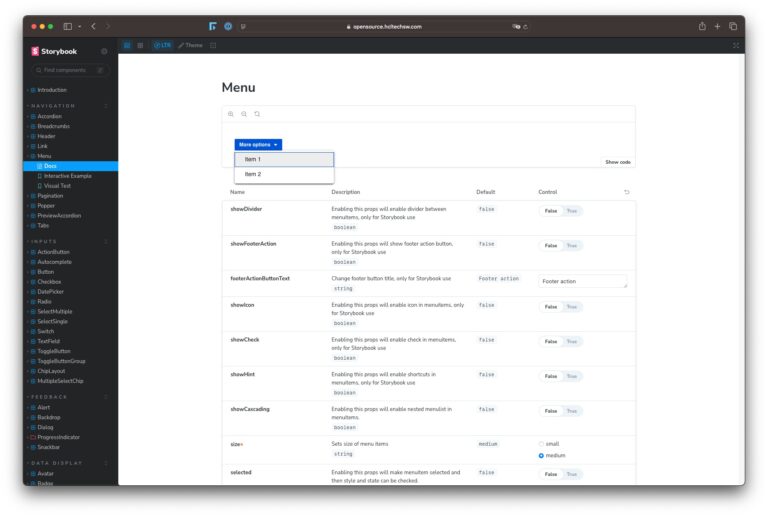Screen dimensions: 768x516
Task: Open the Introduction page in sidebar
Action: pos(52,90)
